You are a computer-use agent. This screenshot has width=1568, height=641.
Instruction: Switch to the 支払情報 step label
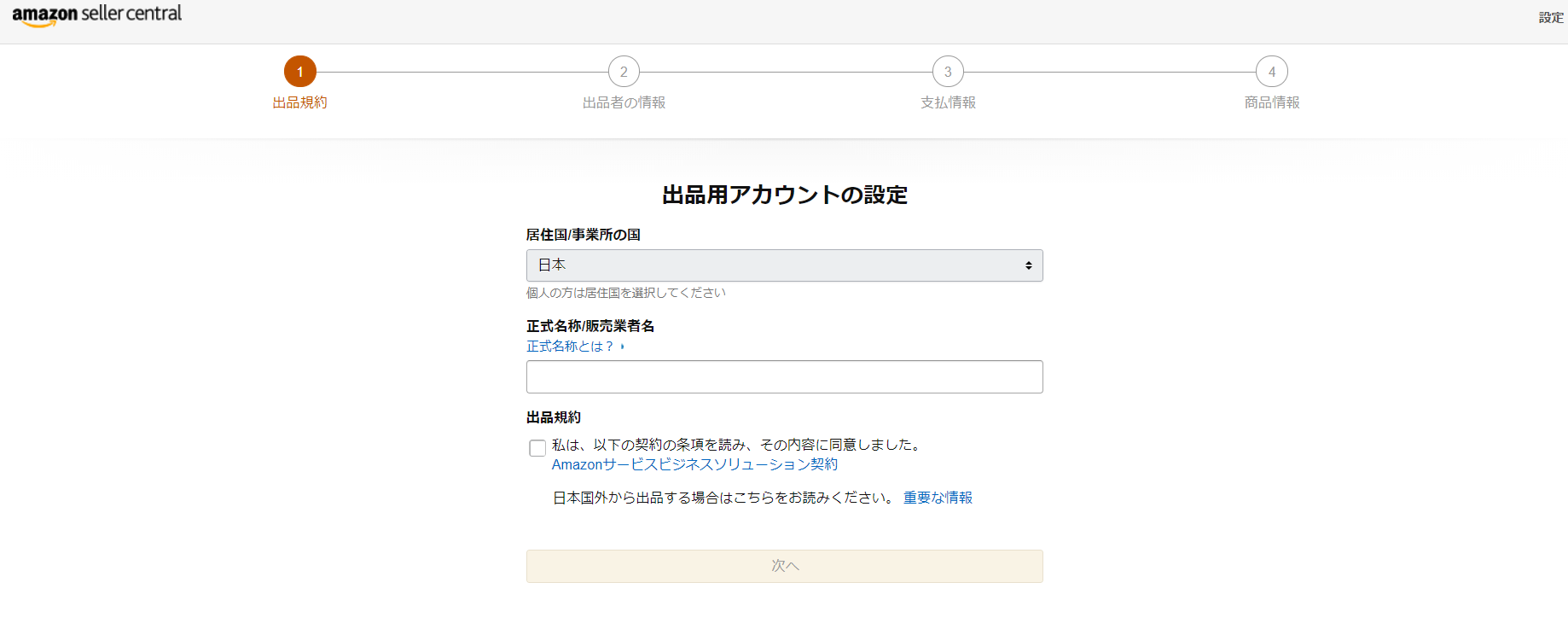tap(948, 102)
